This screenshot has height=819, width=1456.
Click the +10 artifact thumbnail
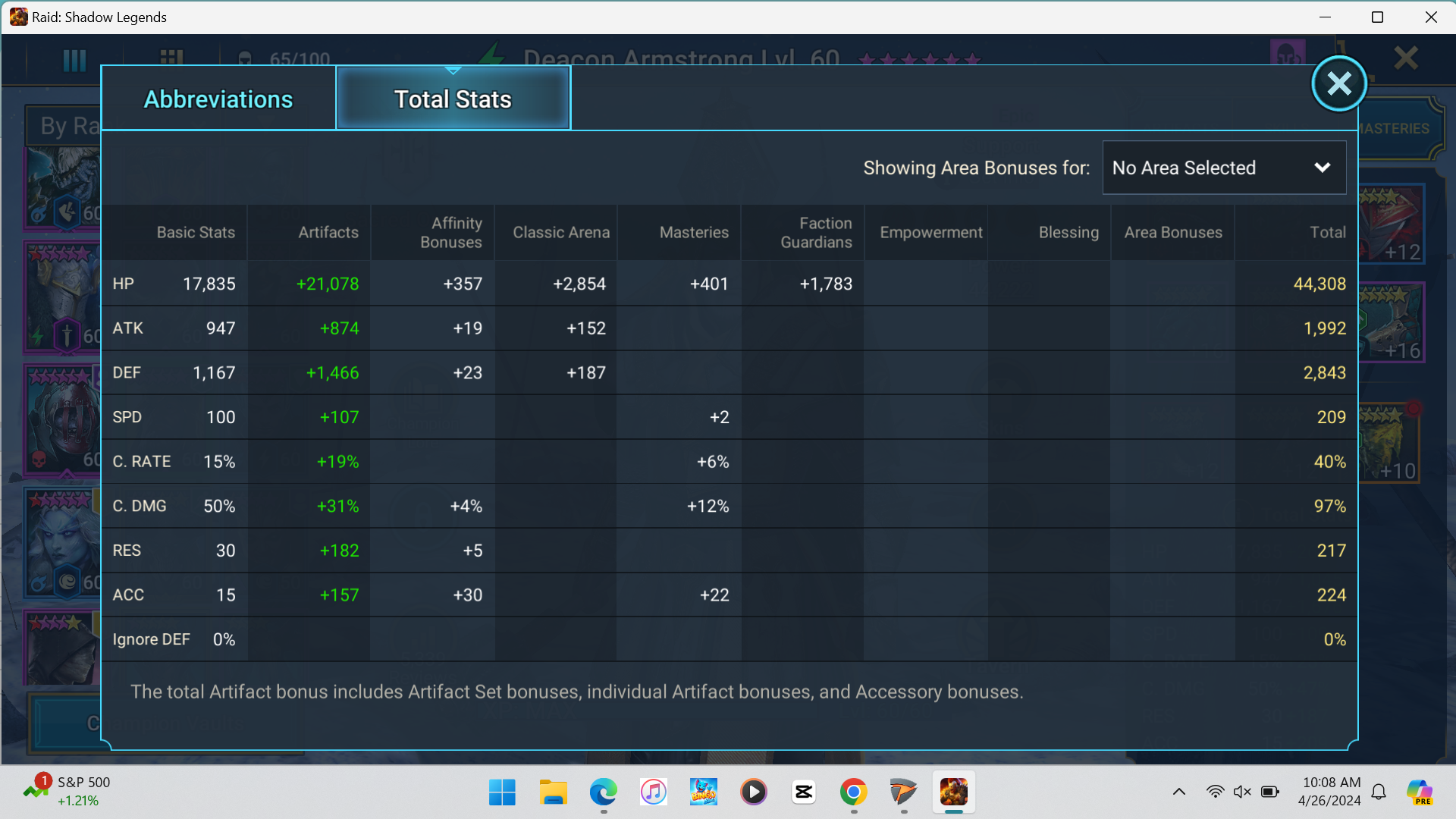(1388, 444)
